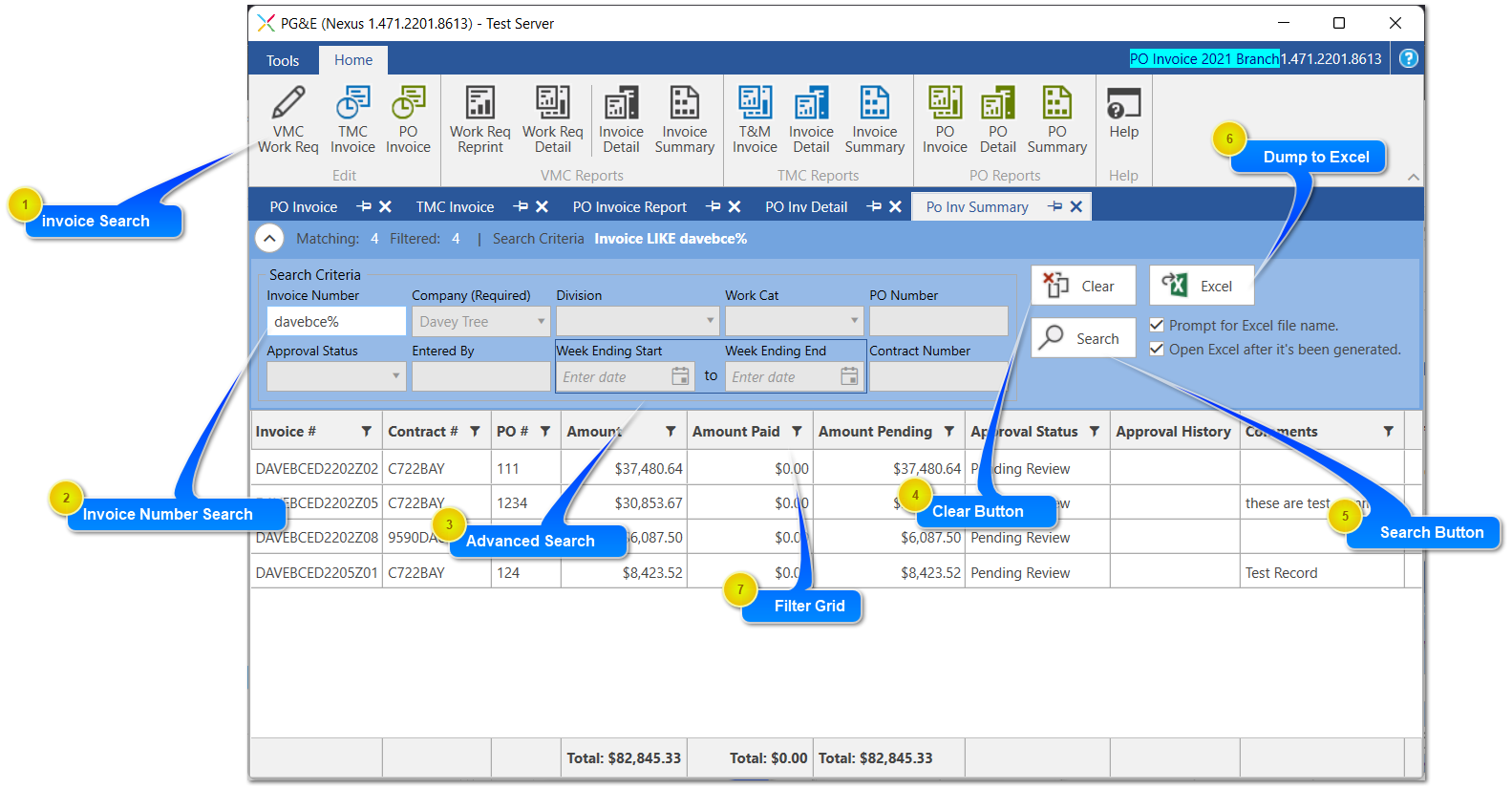Pin the Po Inv Summary tab
This screenshot has width=1512, height=789.
point(1054,206)
